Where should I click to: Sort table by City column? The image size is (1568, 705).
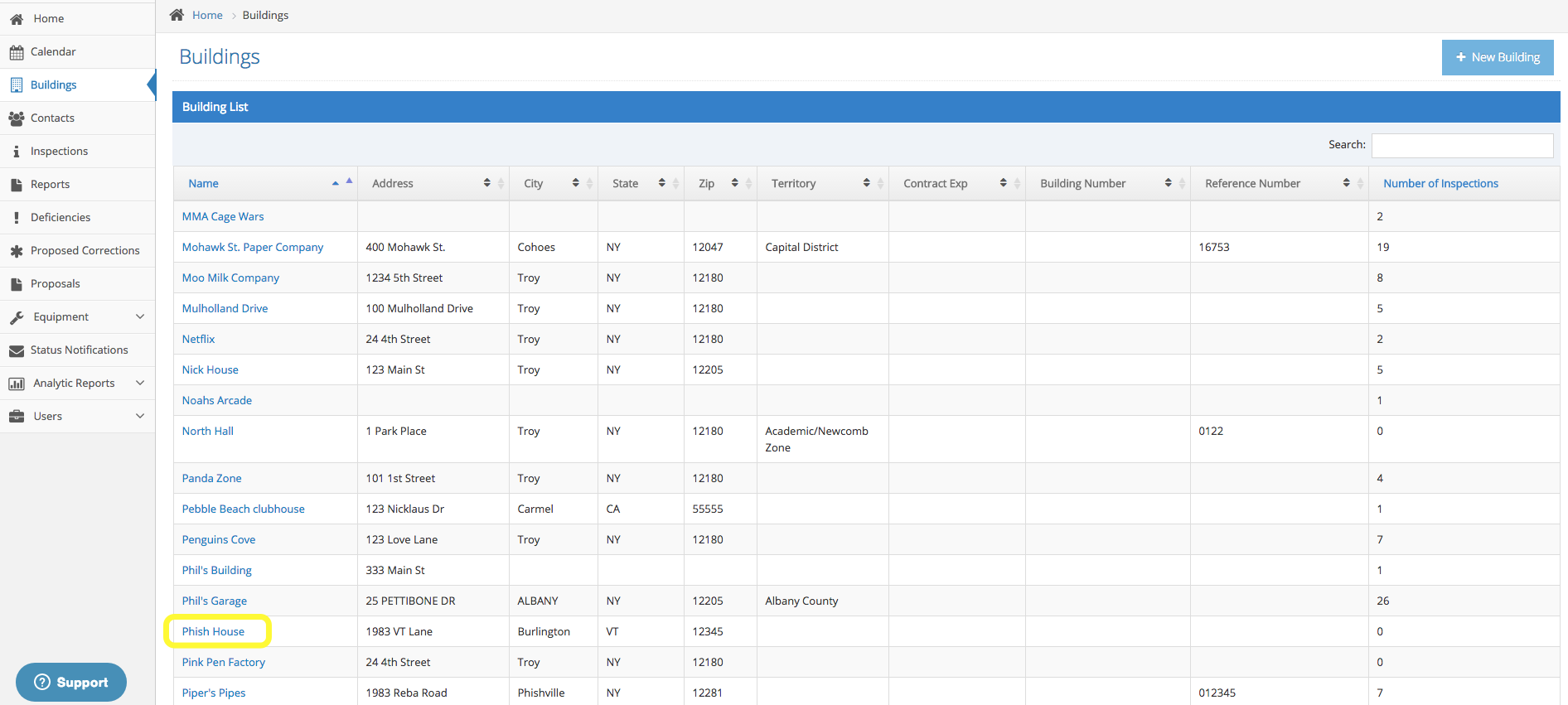554,183
